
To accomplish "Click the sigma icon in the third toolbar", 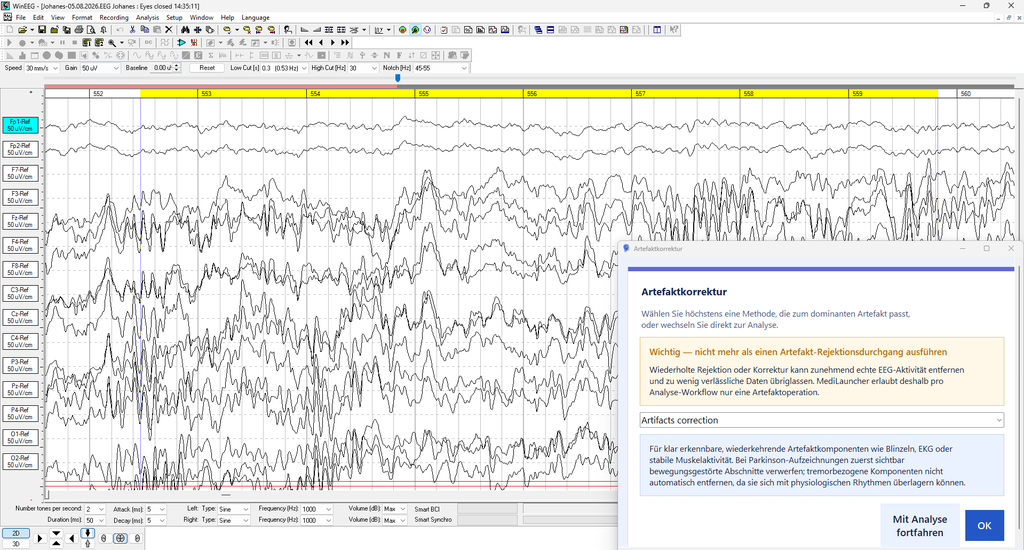I will click(x=211, y=56).
